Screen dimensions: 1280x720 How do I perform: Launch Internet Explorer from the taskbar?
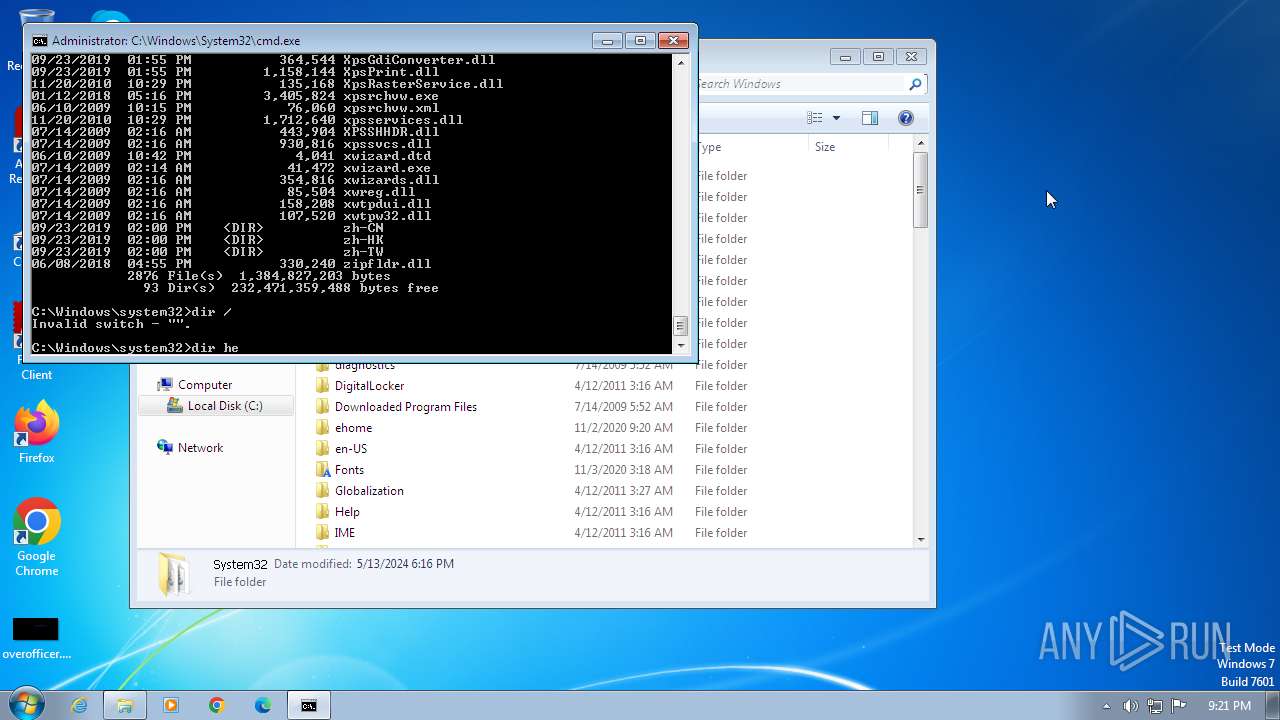[x=79, y=705]
